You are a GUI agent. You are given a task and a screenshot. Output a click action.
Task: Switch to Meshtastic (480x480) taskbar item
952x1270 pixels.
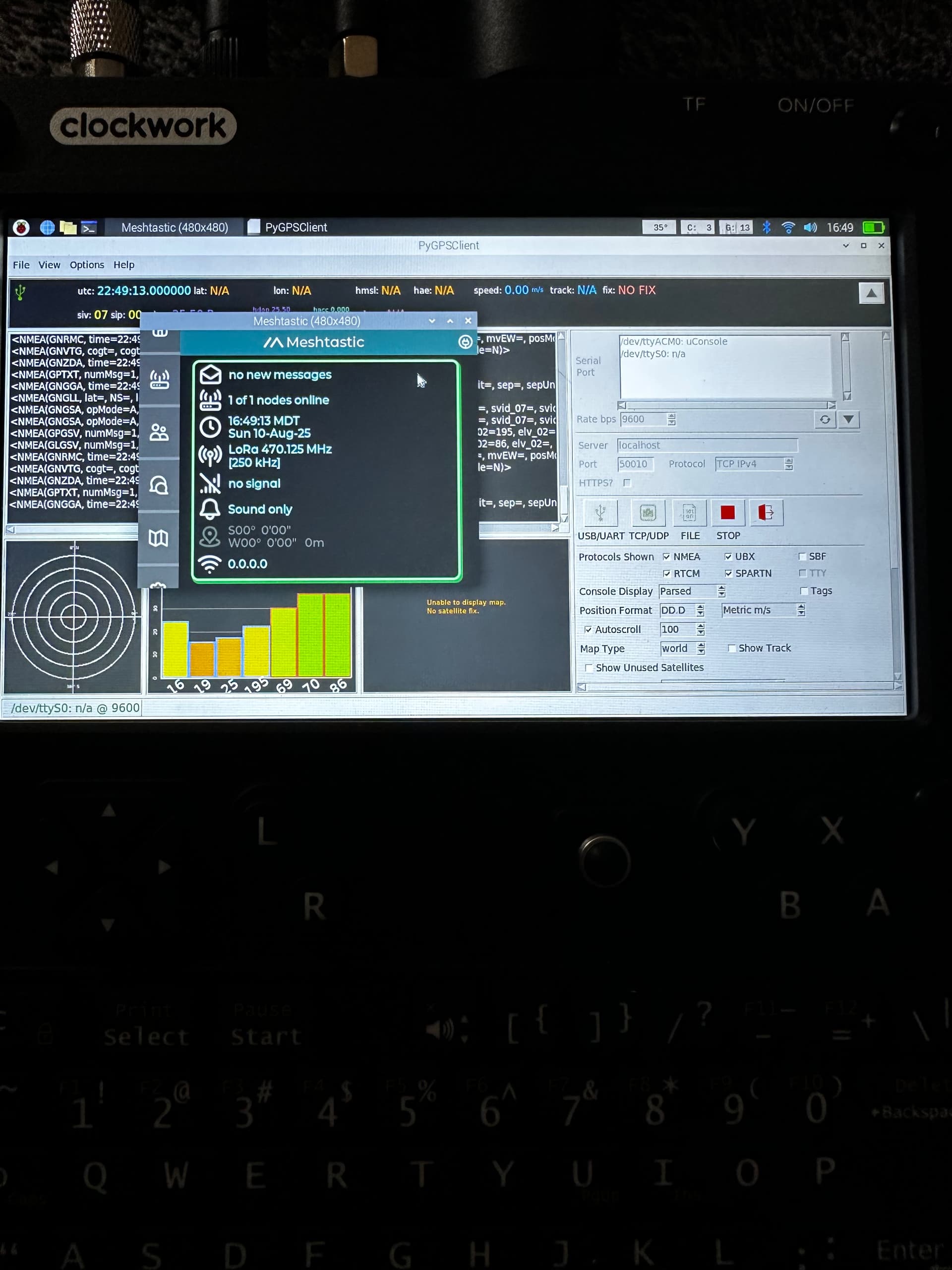[175, 227]
